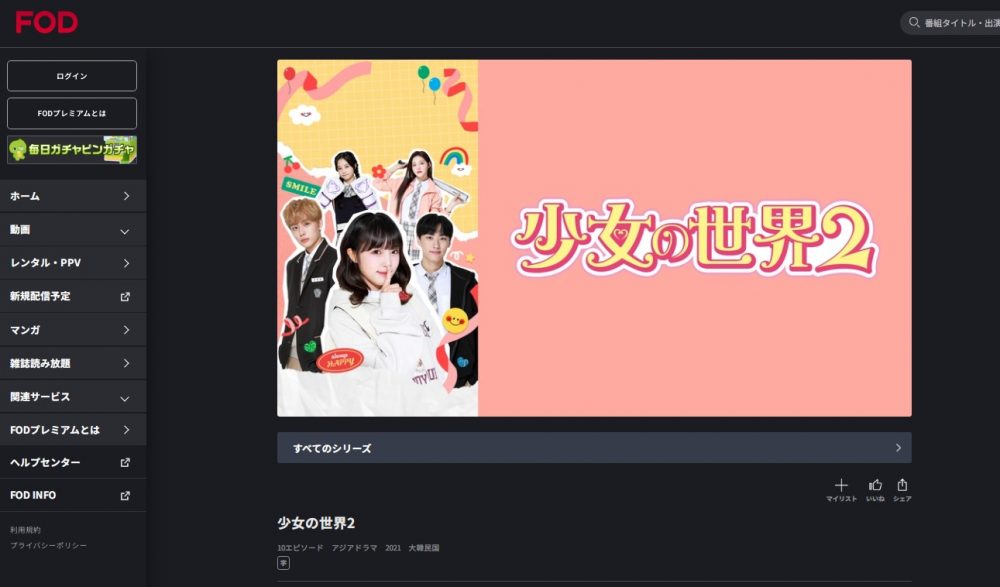Screen dimensions: 1000x587
Task: Click the subtitle 字 badge icon
Action: click(x=283, y=563)
